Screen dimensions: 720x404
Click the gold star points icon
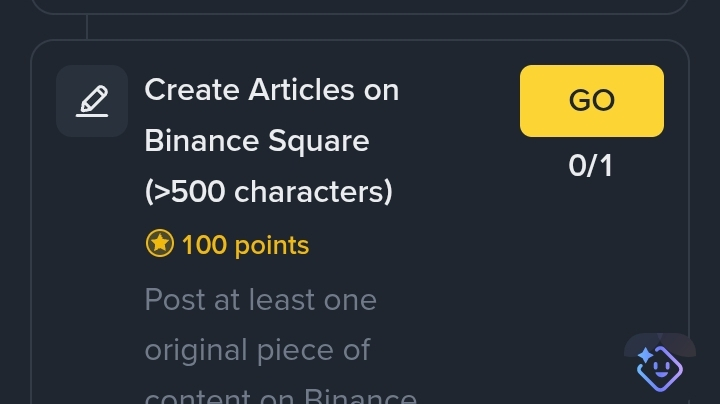159,243
